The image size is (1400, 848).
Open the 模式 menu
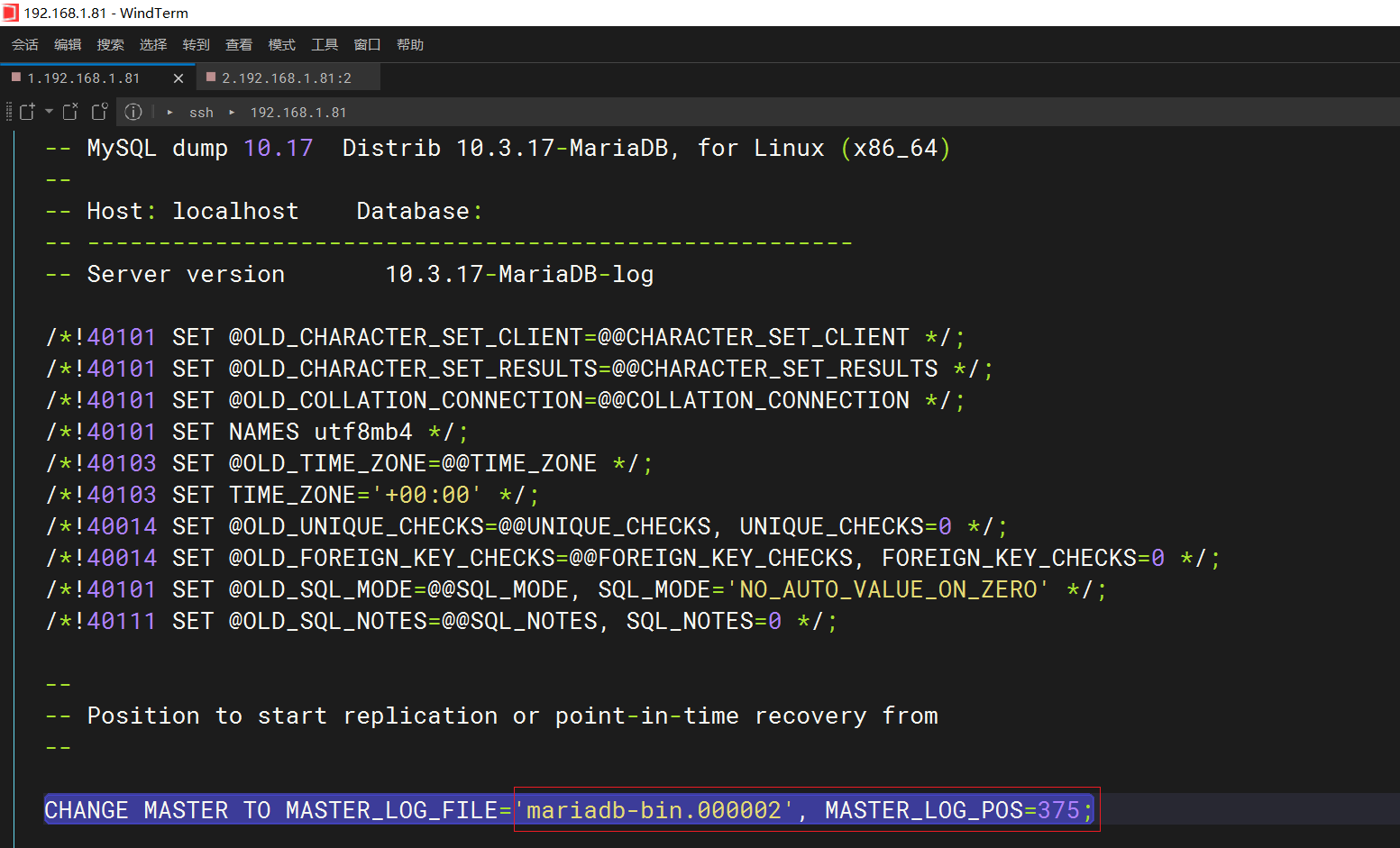281,44
